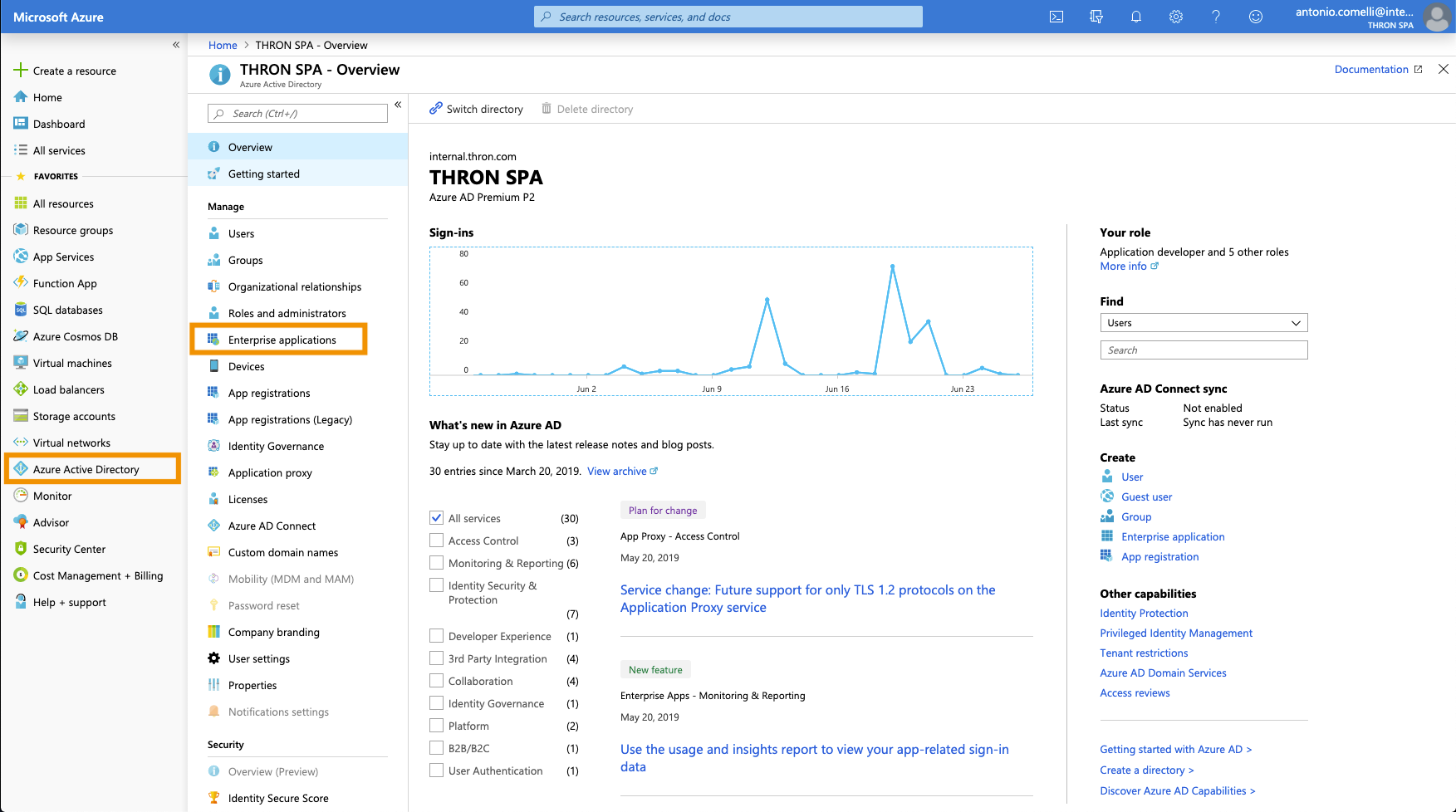The height and width of the screenshot is (812, 1456).
Task: Click the User settings gear icon
Action: [x=213, y=658]
